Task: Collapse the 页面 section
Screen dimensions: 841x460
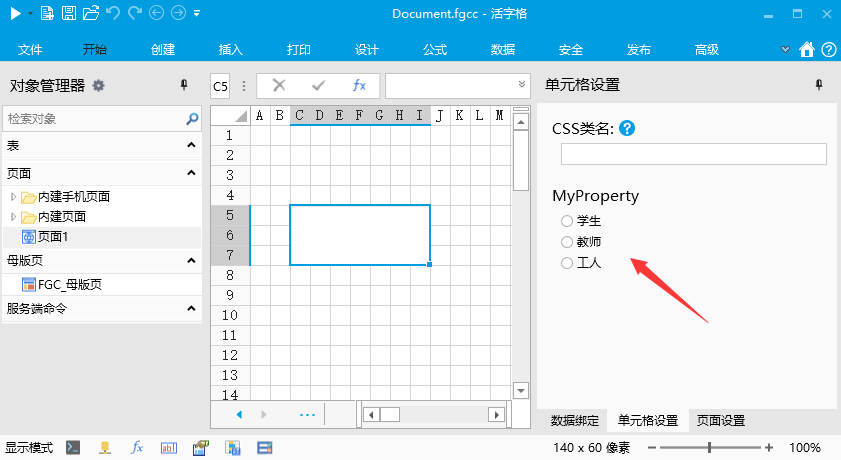Action: [x=191, y=173]
